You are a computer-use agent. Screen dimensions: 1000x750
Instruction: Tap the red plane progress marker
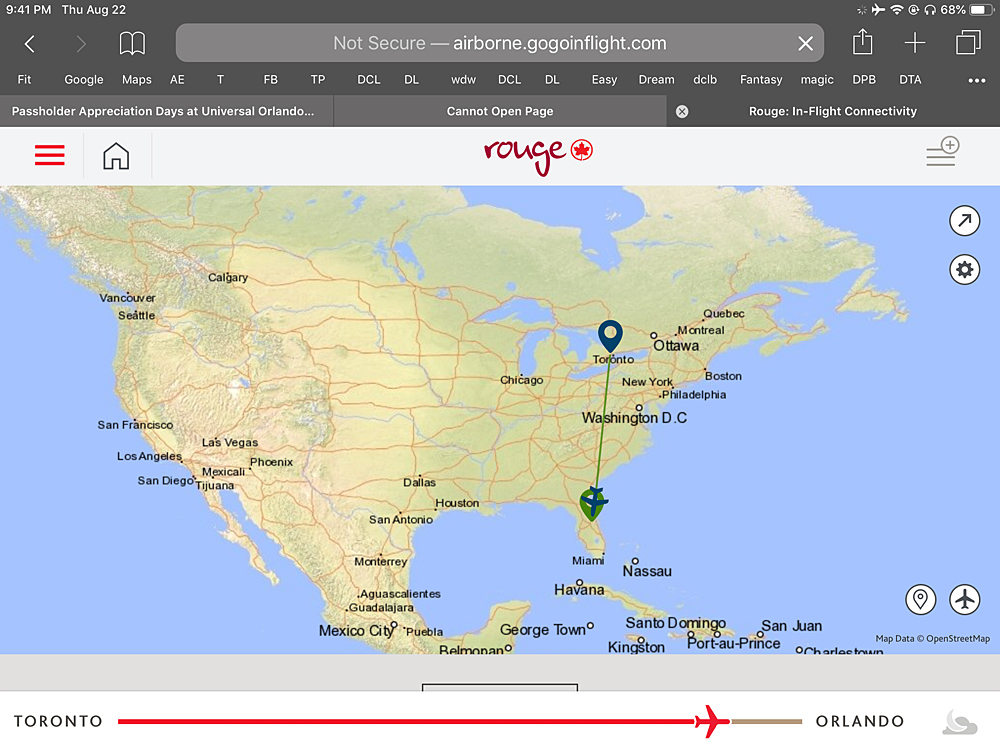pyautogui.click(x=712, y=721)
